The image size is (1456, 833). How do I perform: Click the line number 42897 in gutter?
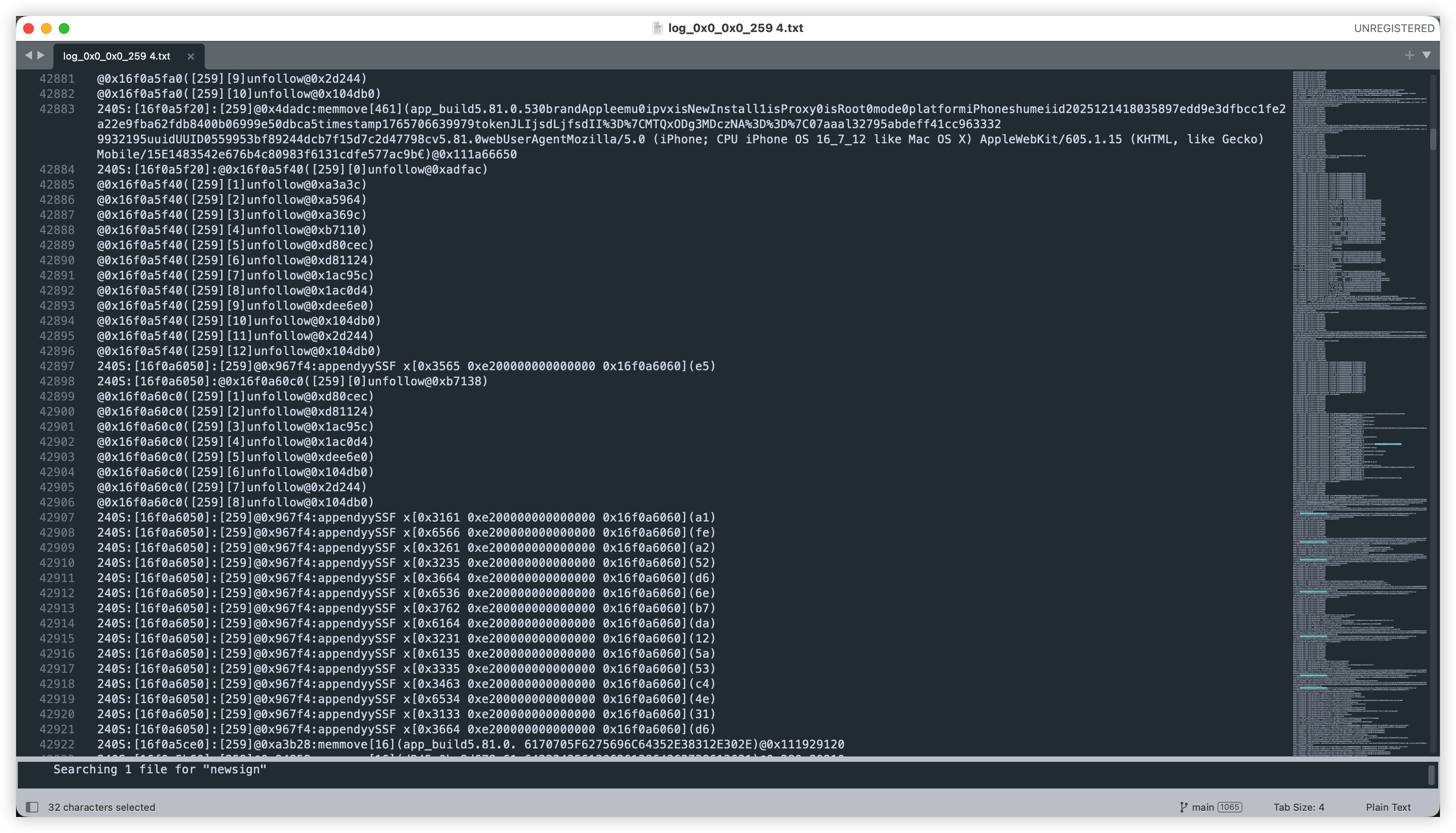click(57, 366)
